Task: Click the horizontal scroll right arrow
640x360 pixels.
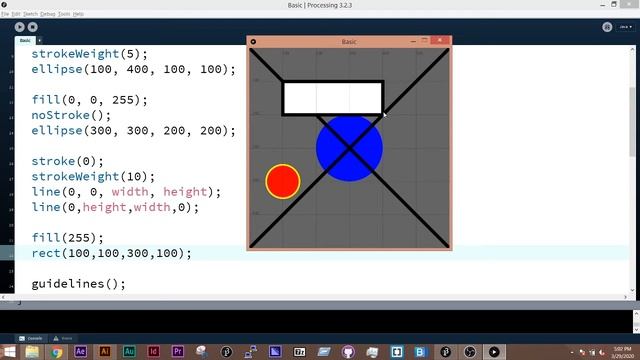Action: pos(625,297)
